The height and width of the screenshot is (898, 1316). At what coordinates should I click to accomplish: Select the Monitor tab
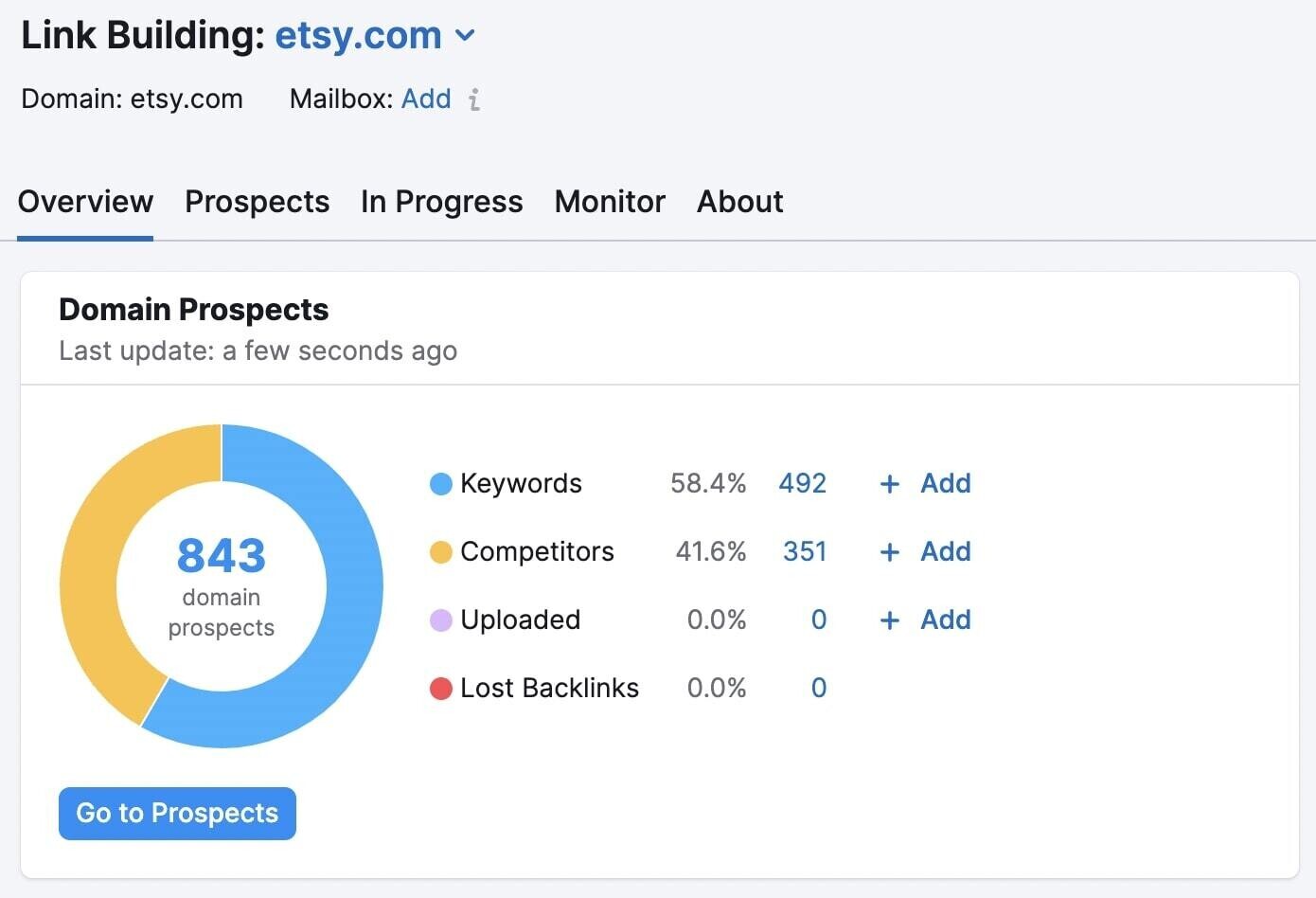pyautogui.click(x=610, y=202)
